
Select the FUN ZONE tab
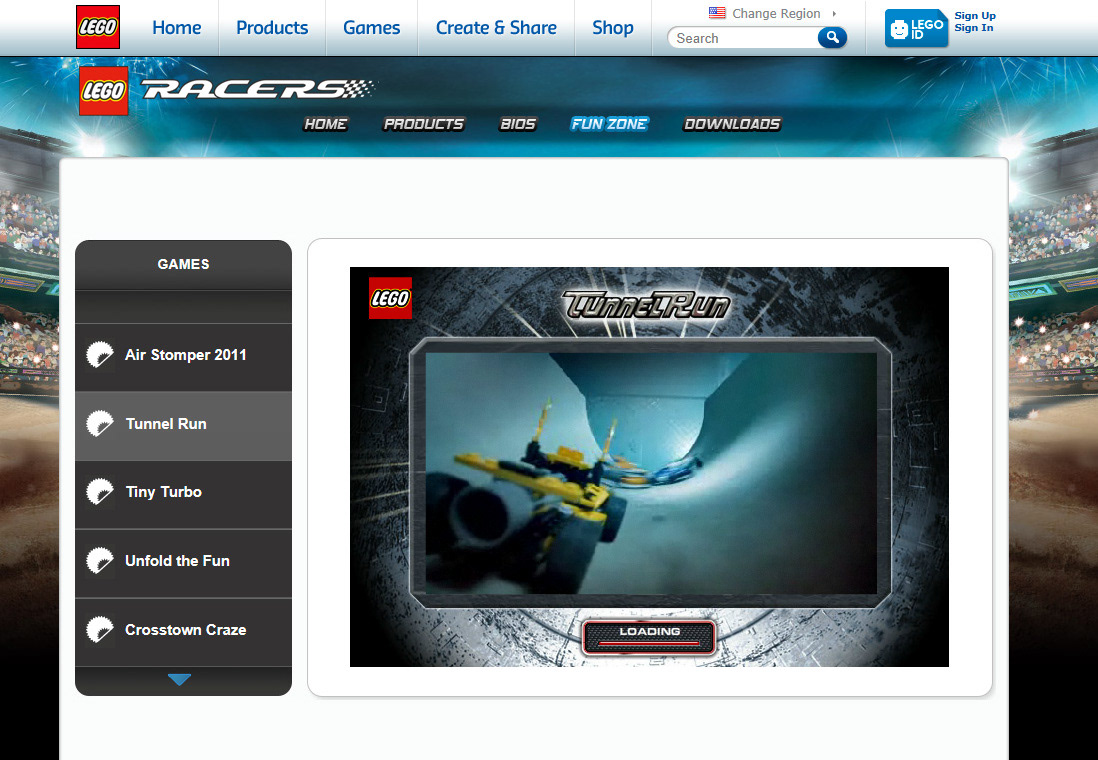pyautogui.click(x=609, y=124)
